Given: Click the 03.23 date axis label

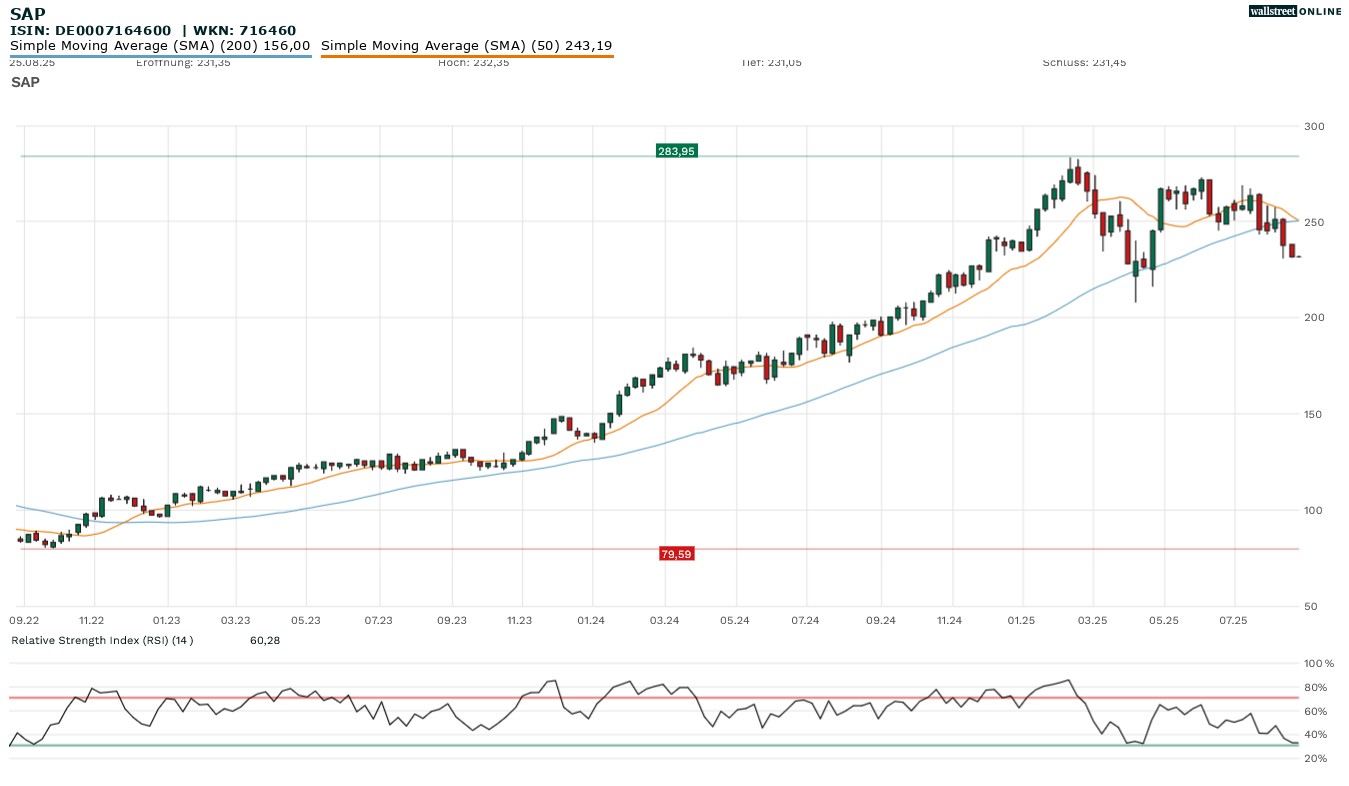Looking at the screenshot, I should coord(235,621).
